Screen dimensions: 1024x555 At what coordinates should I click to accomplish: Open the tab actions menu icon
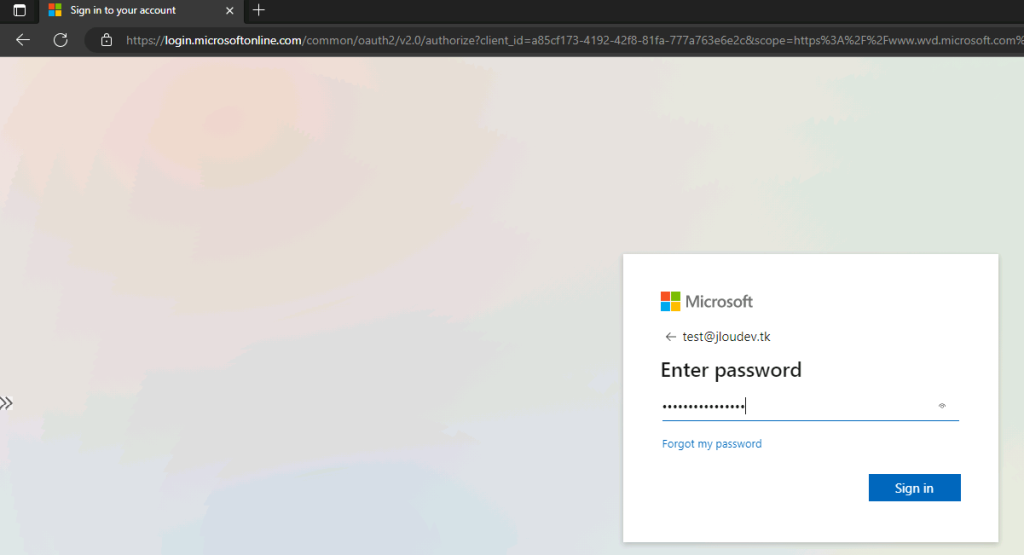click(x=20, y=10)
